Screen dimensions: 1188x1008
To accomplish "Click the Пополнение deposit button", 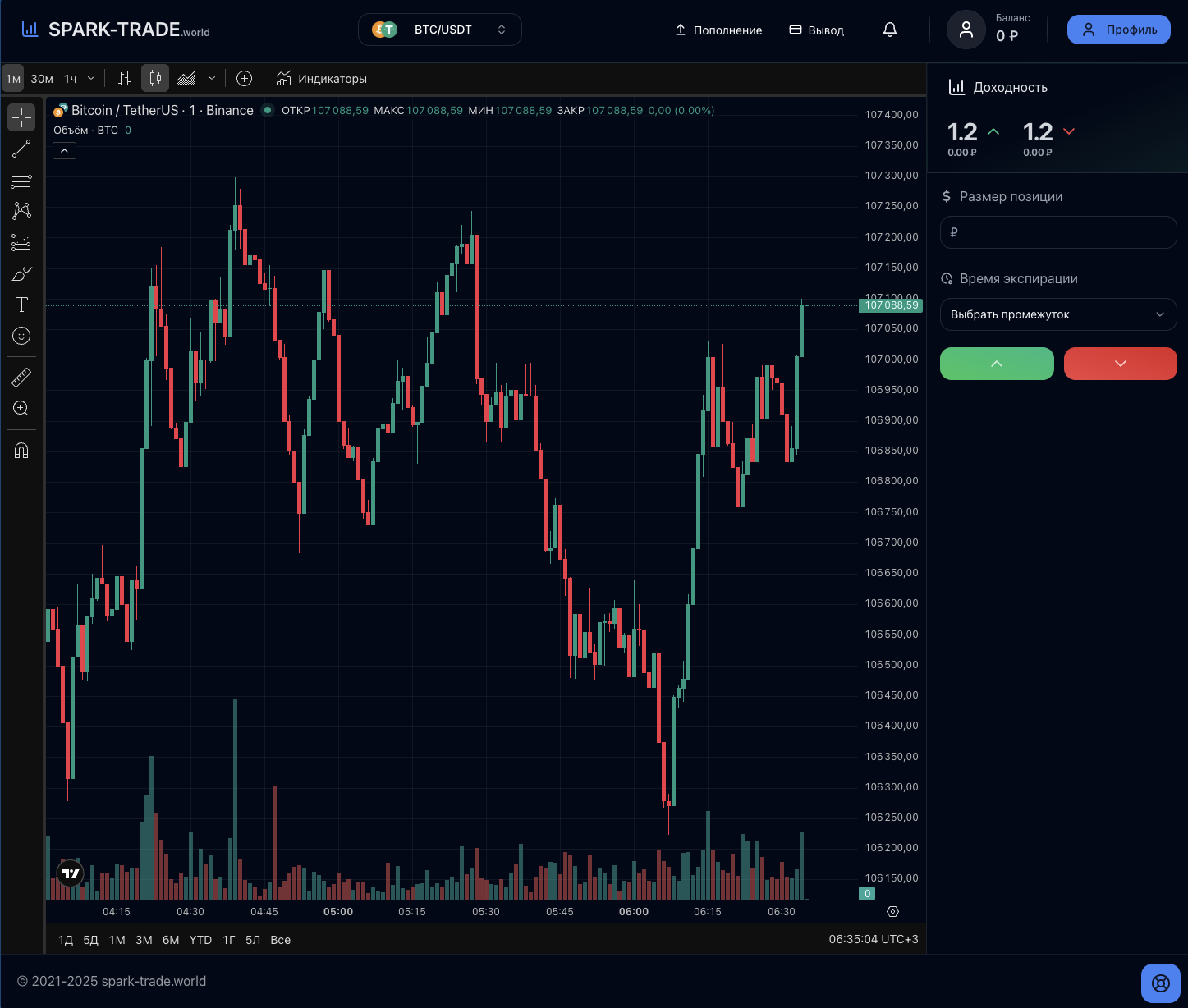I will click(718, 30).
